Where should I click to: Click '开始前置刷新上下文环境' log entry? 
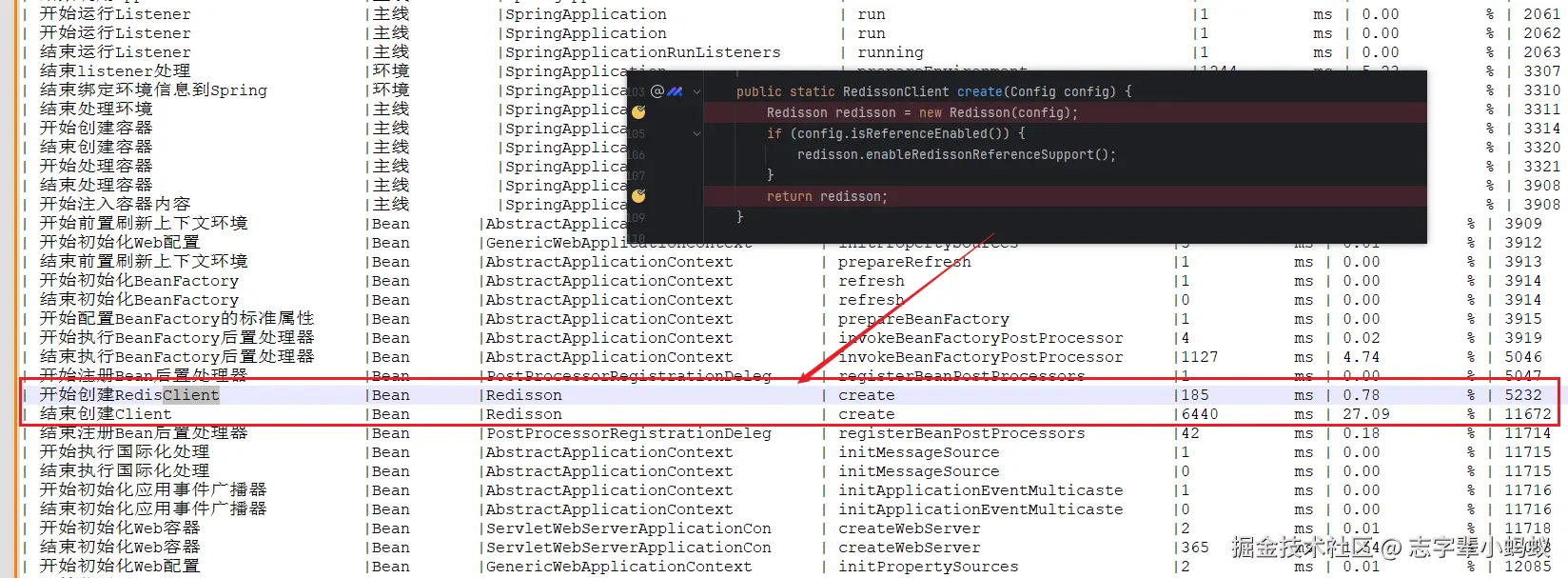(144, 223)
